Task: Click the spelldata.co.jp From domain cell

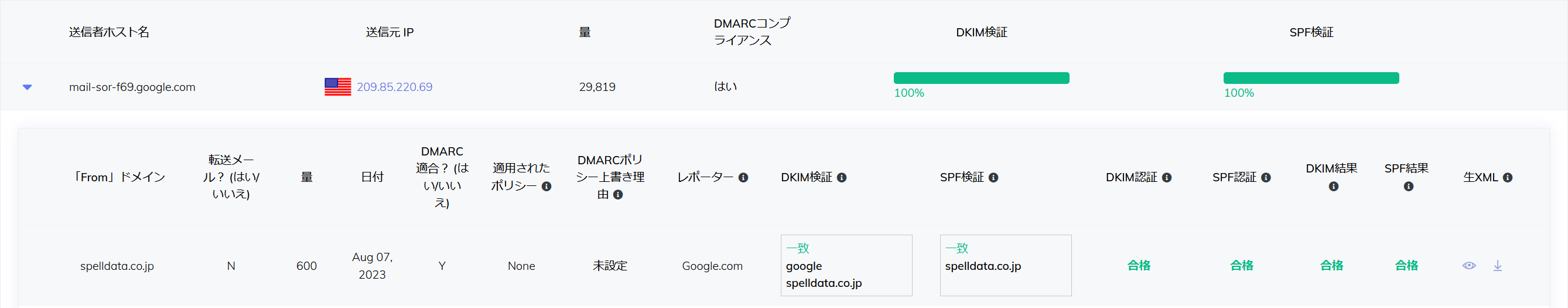Action: 117,266
